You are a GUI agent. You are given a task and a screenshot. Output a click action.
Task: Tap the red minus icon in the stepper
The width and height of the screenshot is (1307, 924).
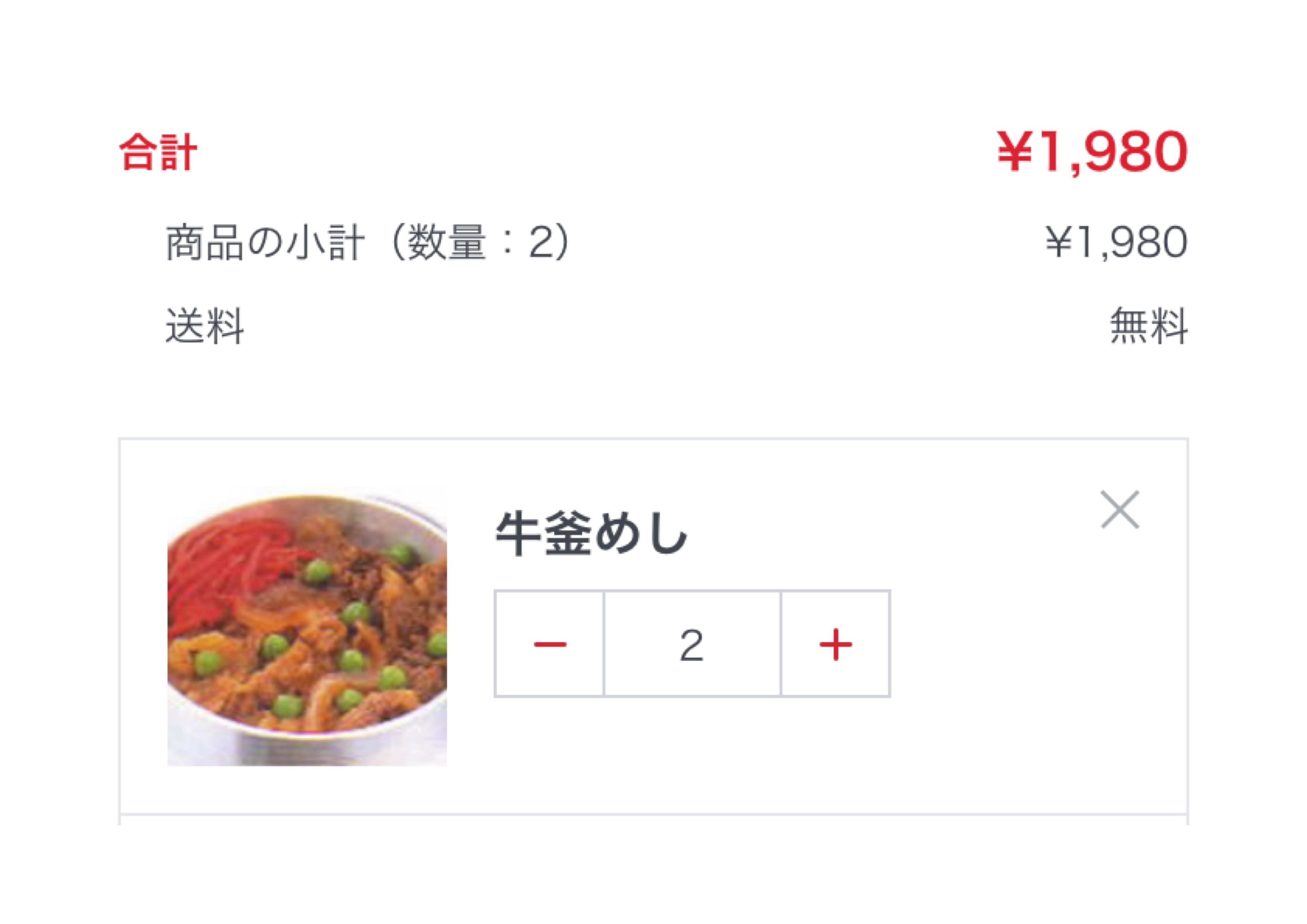550,644
